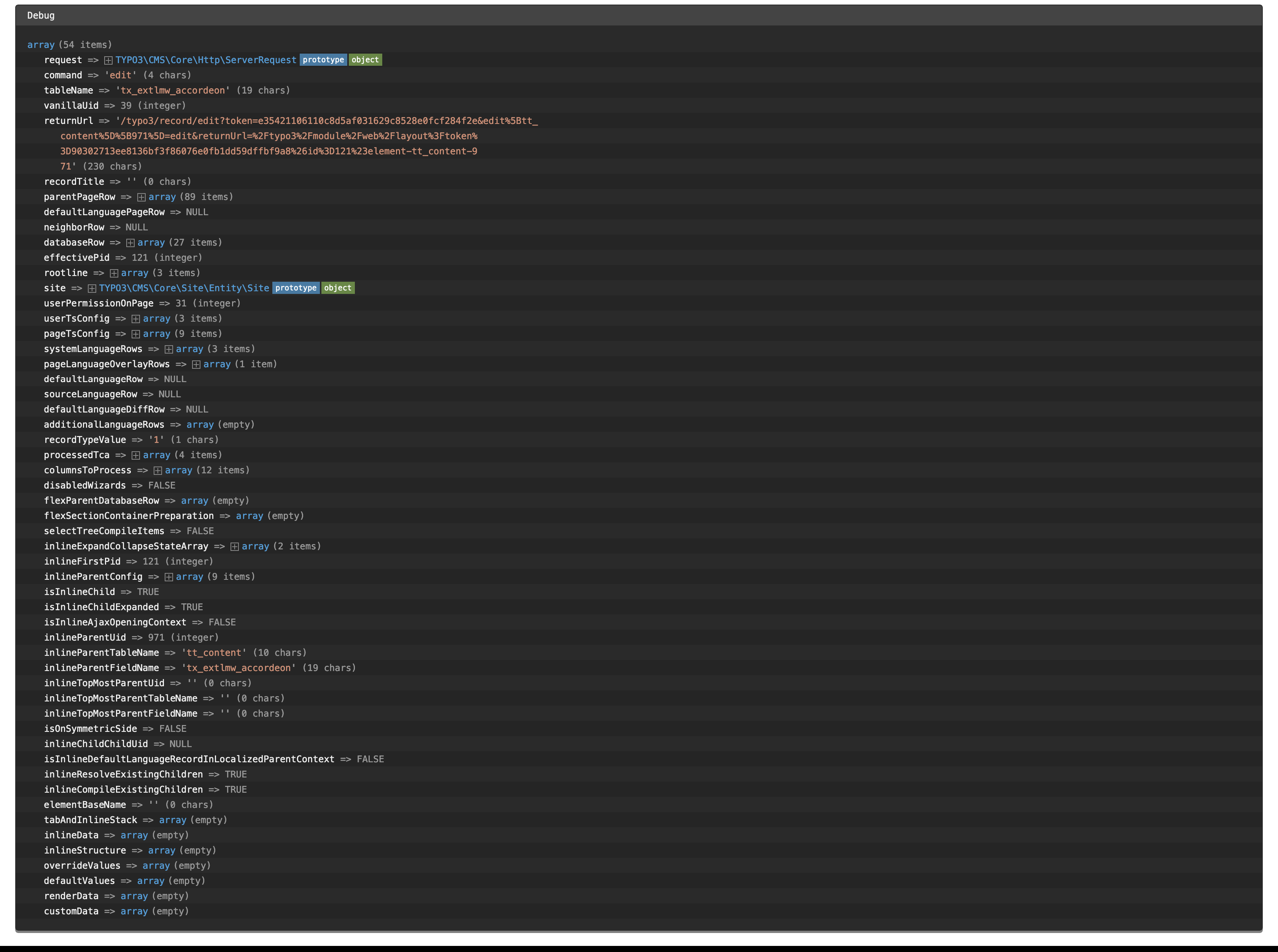Click the inlineResolveExistingChildren key

coord(123,774)
